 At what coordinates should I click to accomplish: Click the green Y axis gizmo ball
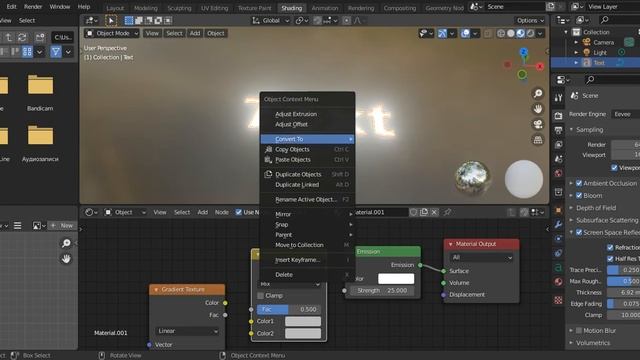522,74
